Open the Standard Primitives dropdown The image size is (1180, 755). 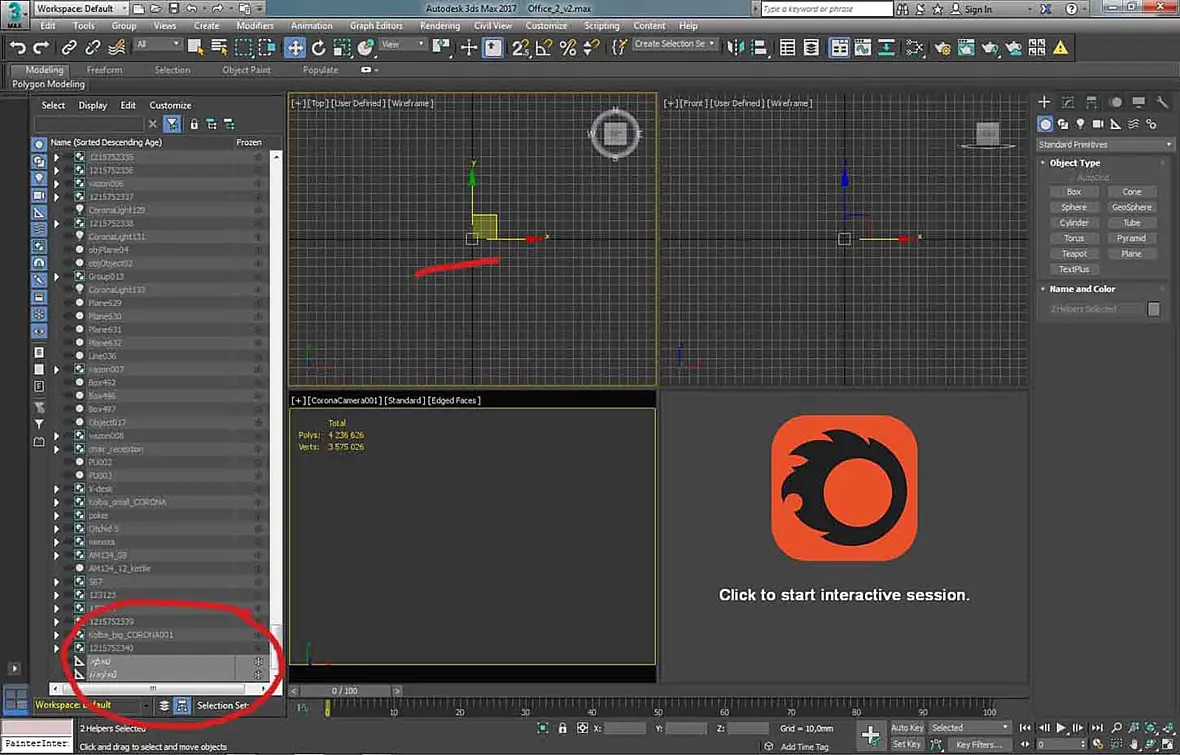1104,145
